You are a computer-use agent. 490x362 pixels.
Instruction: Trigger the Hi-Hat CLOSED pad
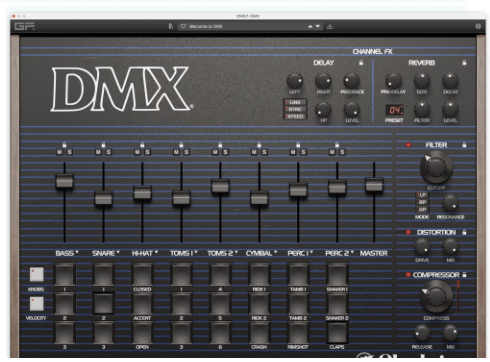click(x=142, y=275)
